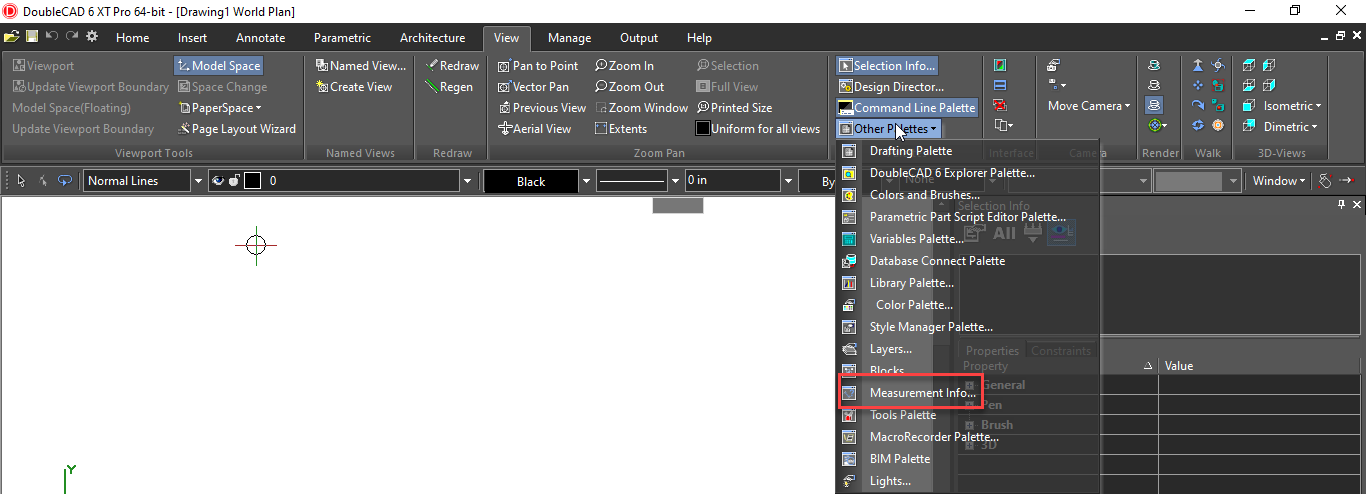
Task: Choose BIM Palette from the menu
Action: [x=899, y=459]
